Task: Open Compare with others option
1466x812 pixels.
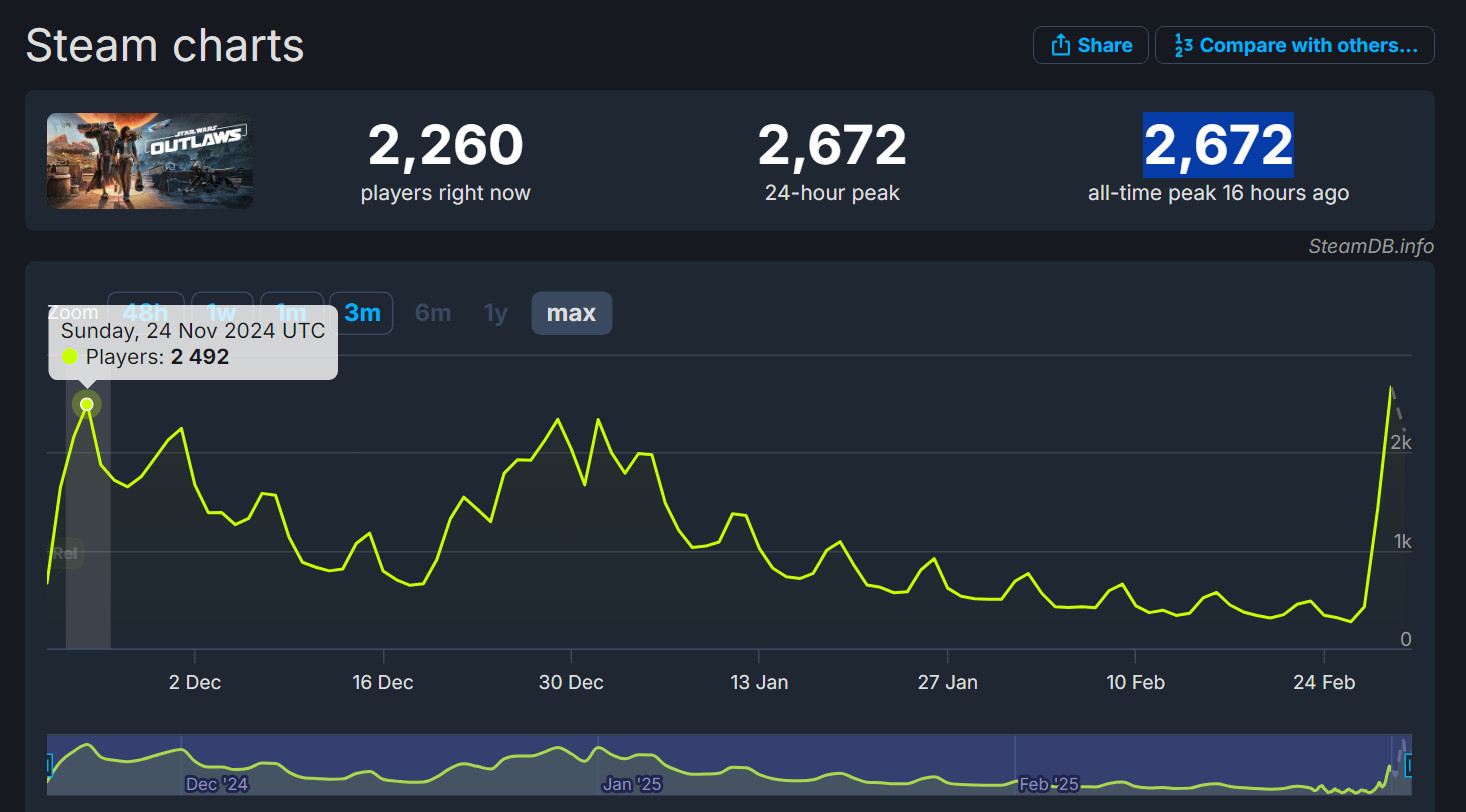Action: pos(1295,45)
